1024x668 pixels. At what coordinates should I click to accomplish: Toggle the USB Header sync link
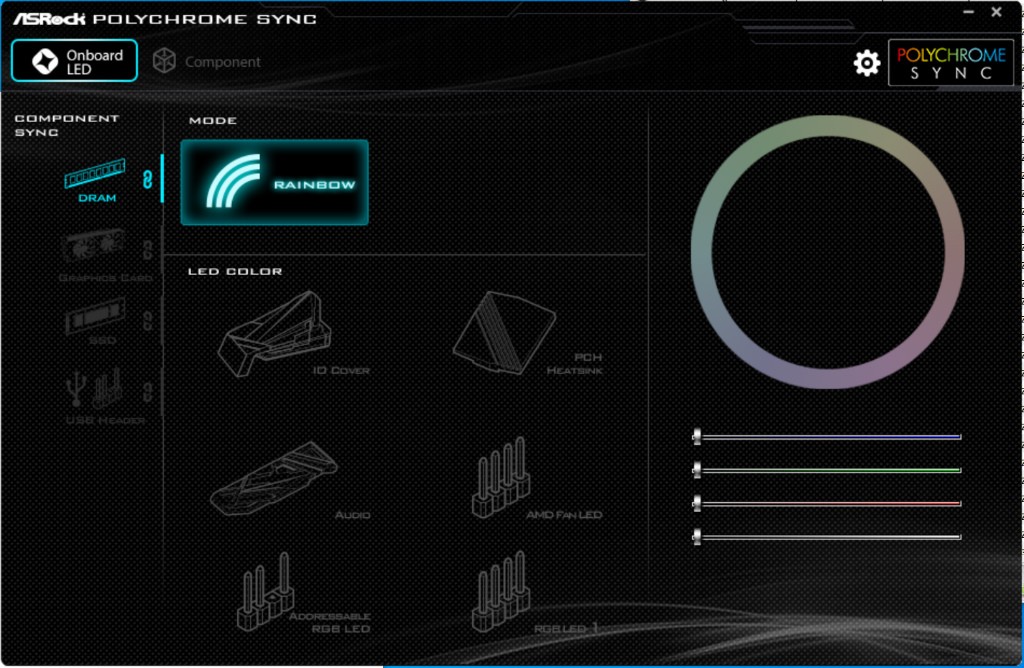(148, 392)
